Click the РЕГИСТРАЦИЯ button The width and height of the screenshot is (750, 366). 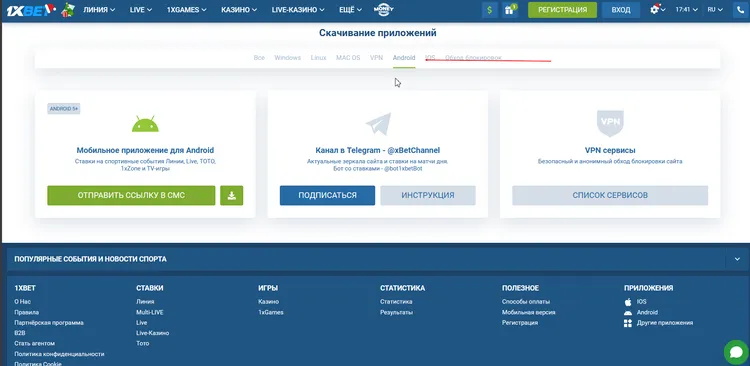(562, 10)
